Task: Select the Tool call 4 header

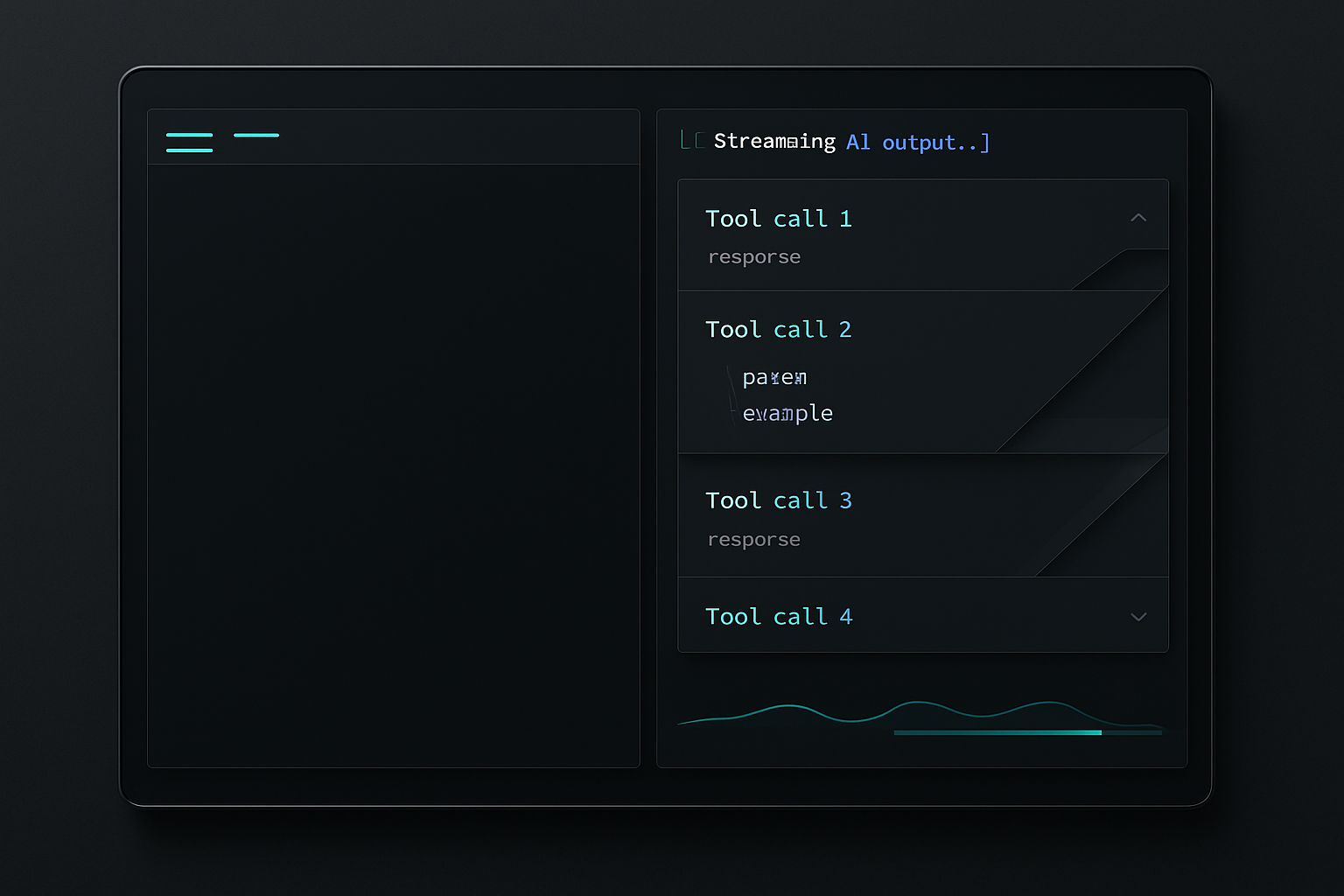Action: pyautogui.click(x=779, y=617)
